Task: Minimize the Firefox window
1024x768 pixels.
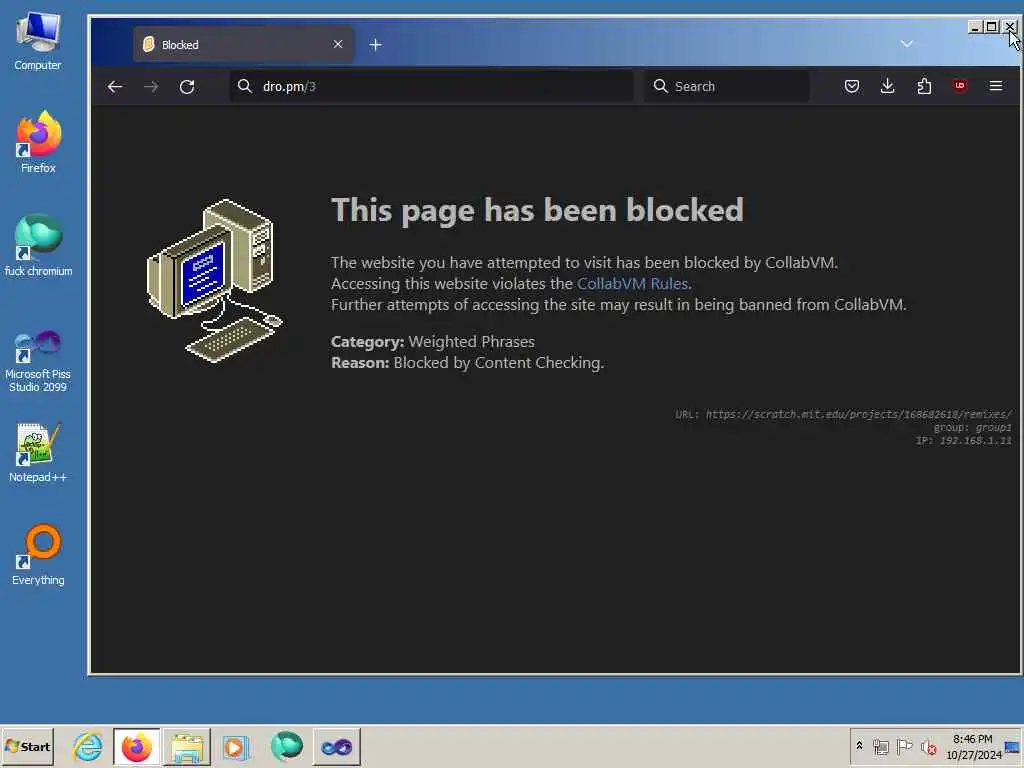Action: (x=975, y=27)
